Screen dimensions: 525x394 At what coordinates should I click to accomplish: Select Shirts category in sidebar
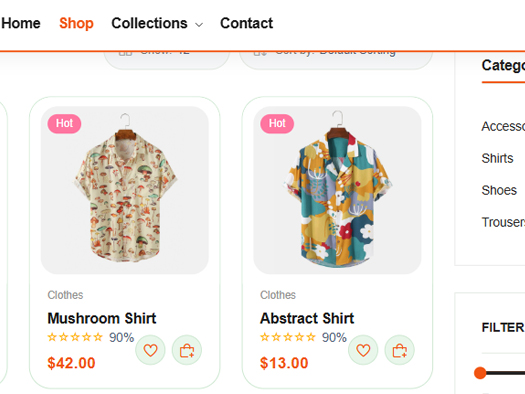coord(497,158)
